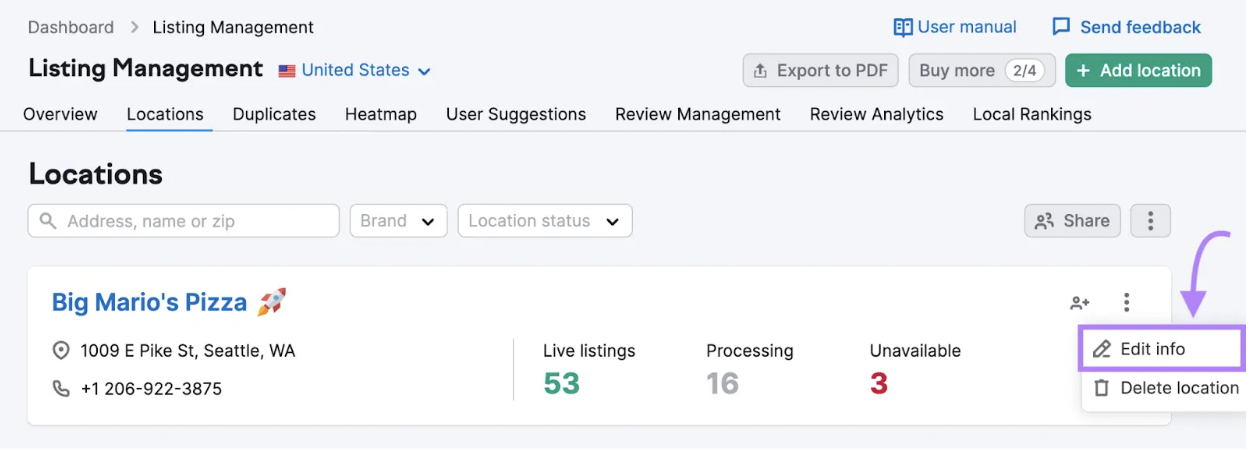1252x450 pixels.
Task: Click the map pin icon by the address
Action: pos(61,351)
